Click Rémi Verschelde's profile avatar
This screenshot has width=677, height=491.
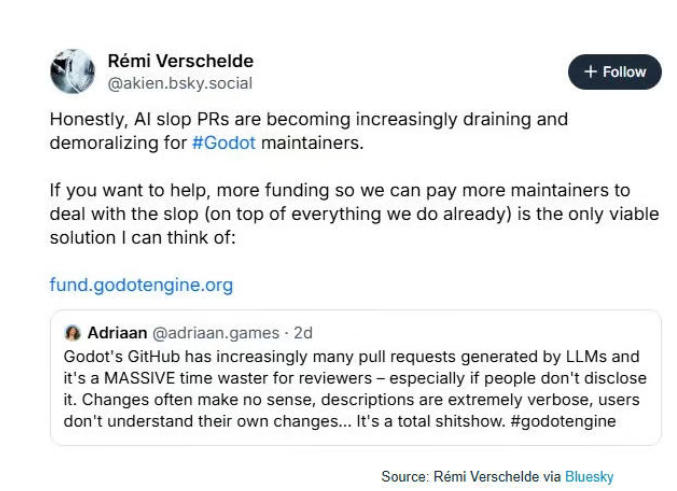tap(71, 72)
